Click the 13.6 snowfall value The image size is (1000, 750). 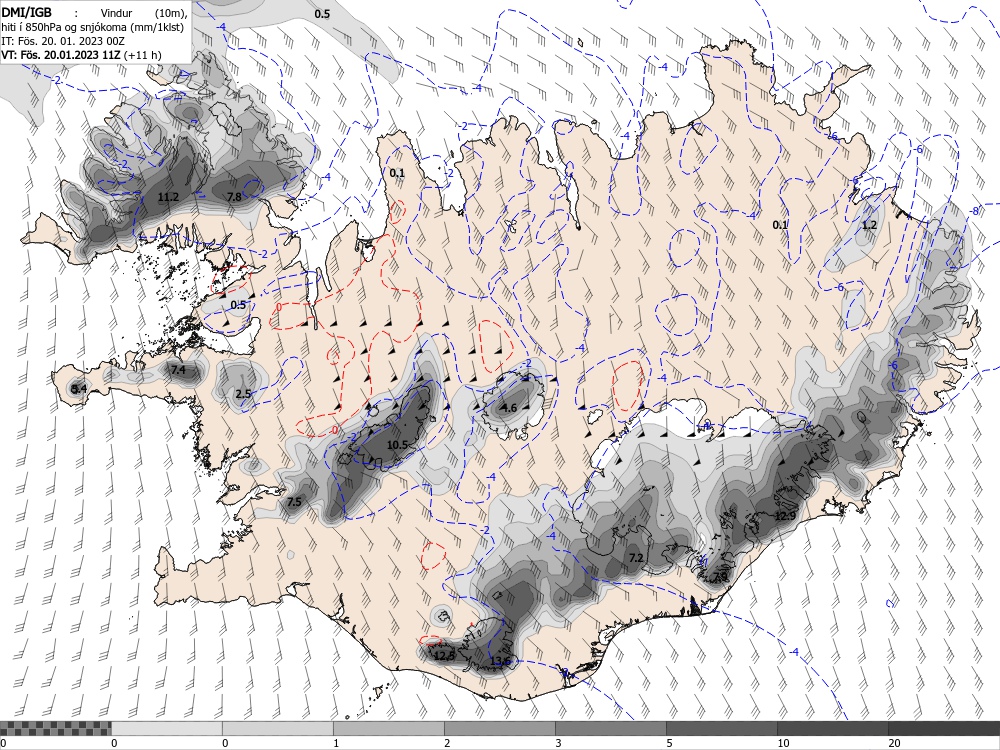501,661
